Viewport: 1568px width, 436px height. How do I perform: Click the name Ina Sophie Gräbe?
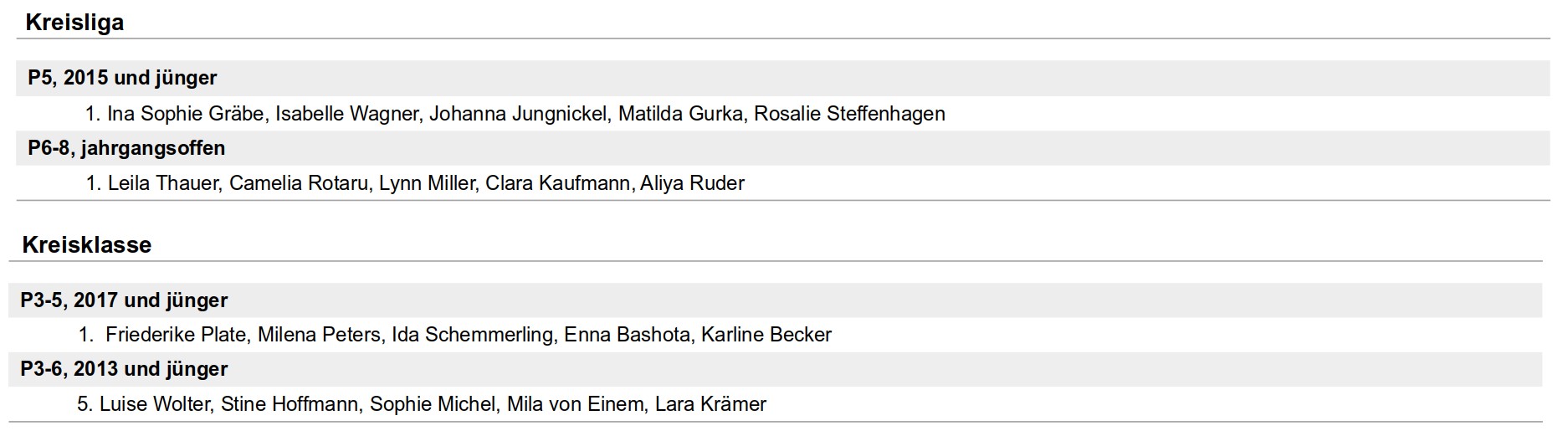pos(186,114)
